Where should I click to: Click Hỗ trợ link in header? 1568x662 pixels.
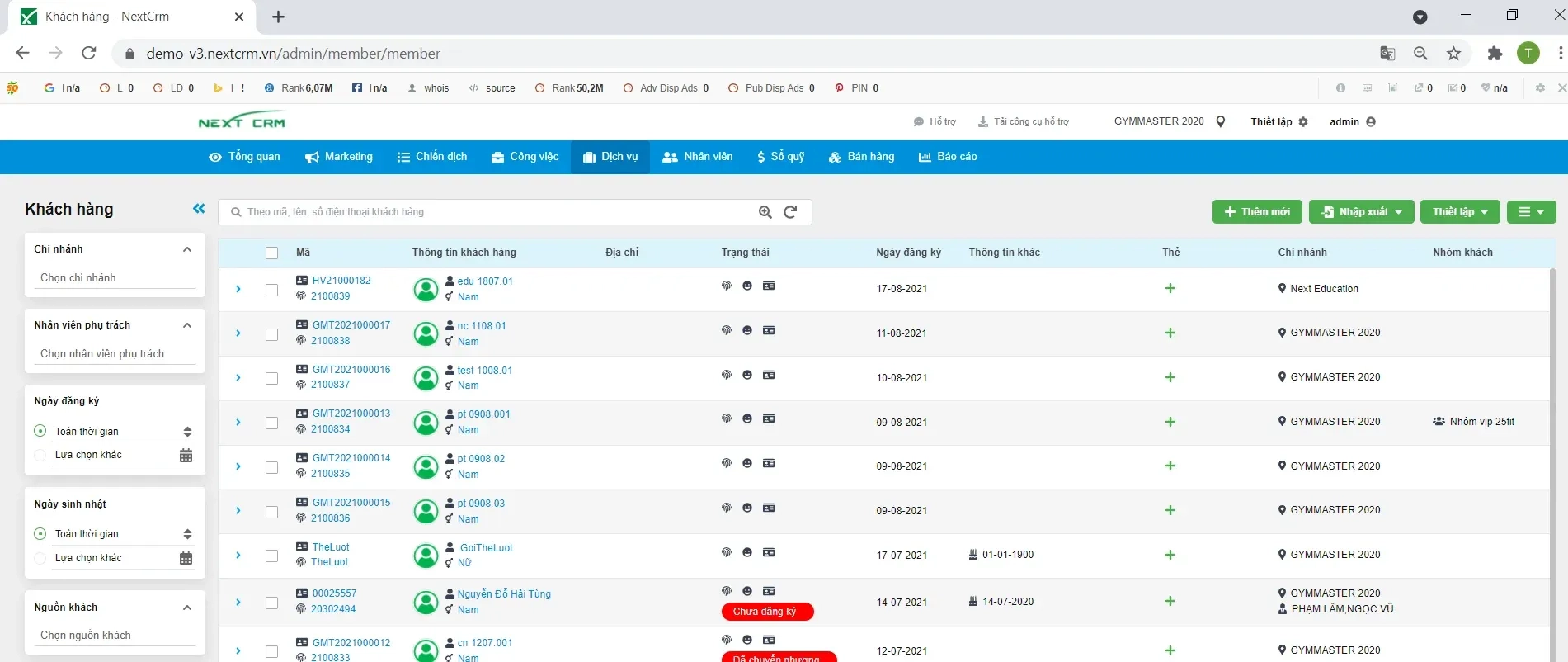coord(935,121)
